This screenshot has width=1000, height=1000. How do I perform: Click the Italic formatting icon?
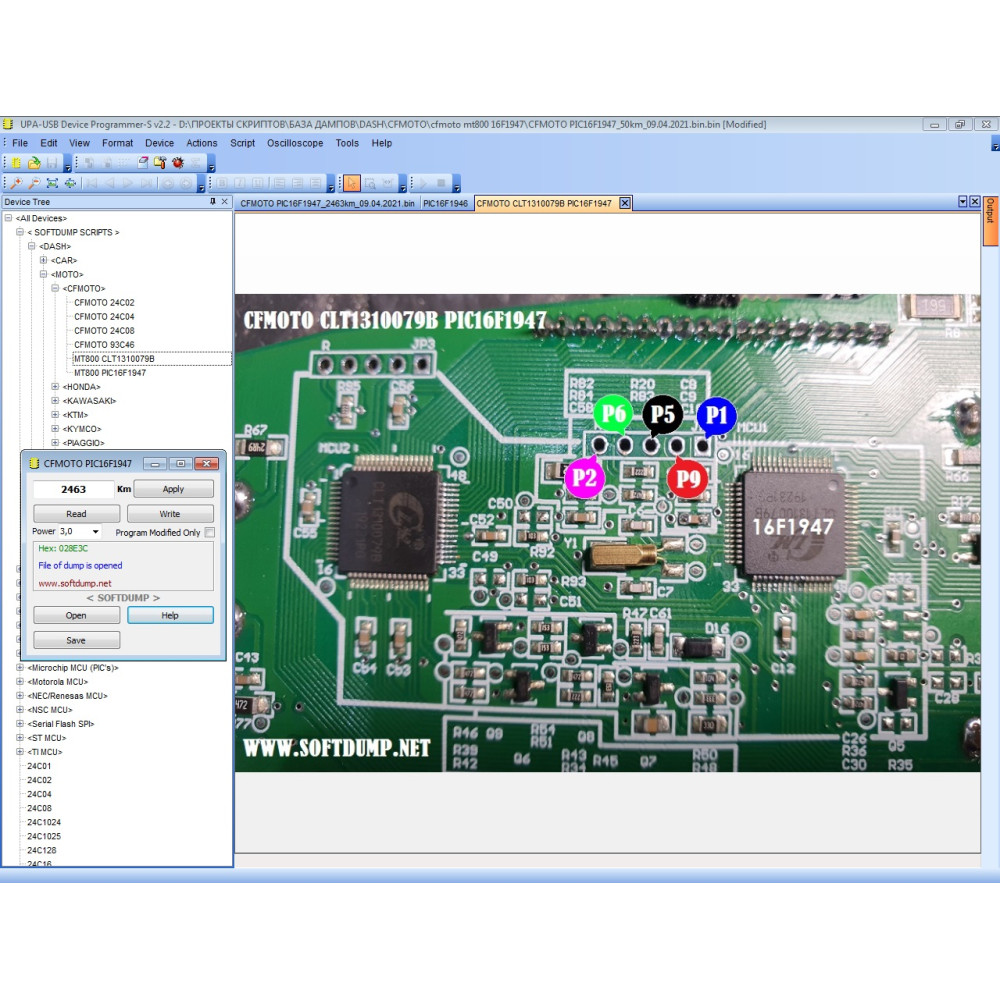pos(240,184)
